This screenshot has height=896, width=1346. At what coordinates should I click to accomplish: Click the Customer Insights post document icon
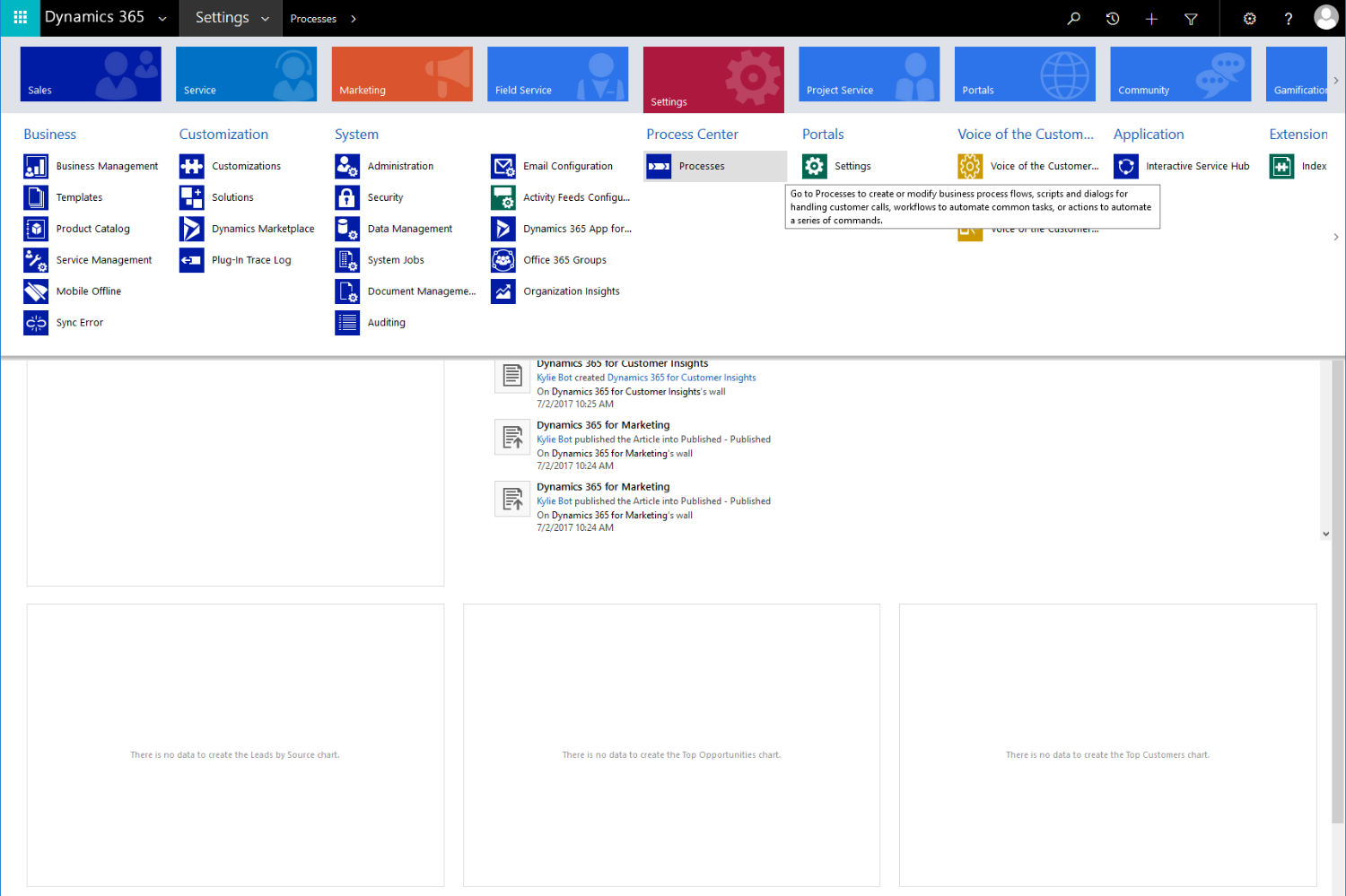pyautogui.click(x=512, y=375)
